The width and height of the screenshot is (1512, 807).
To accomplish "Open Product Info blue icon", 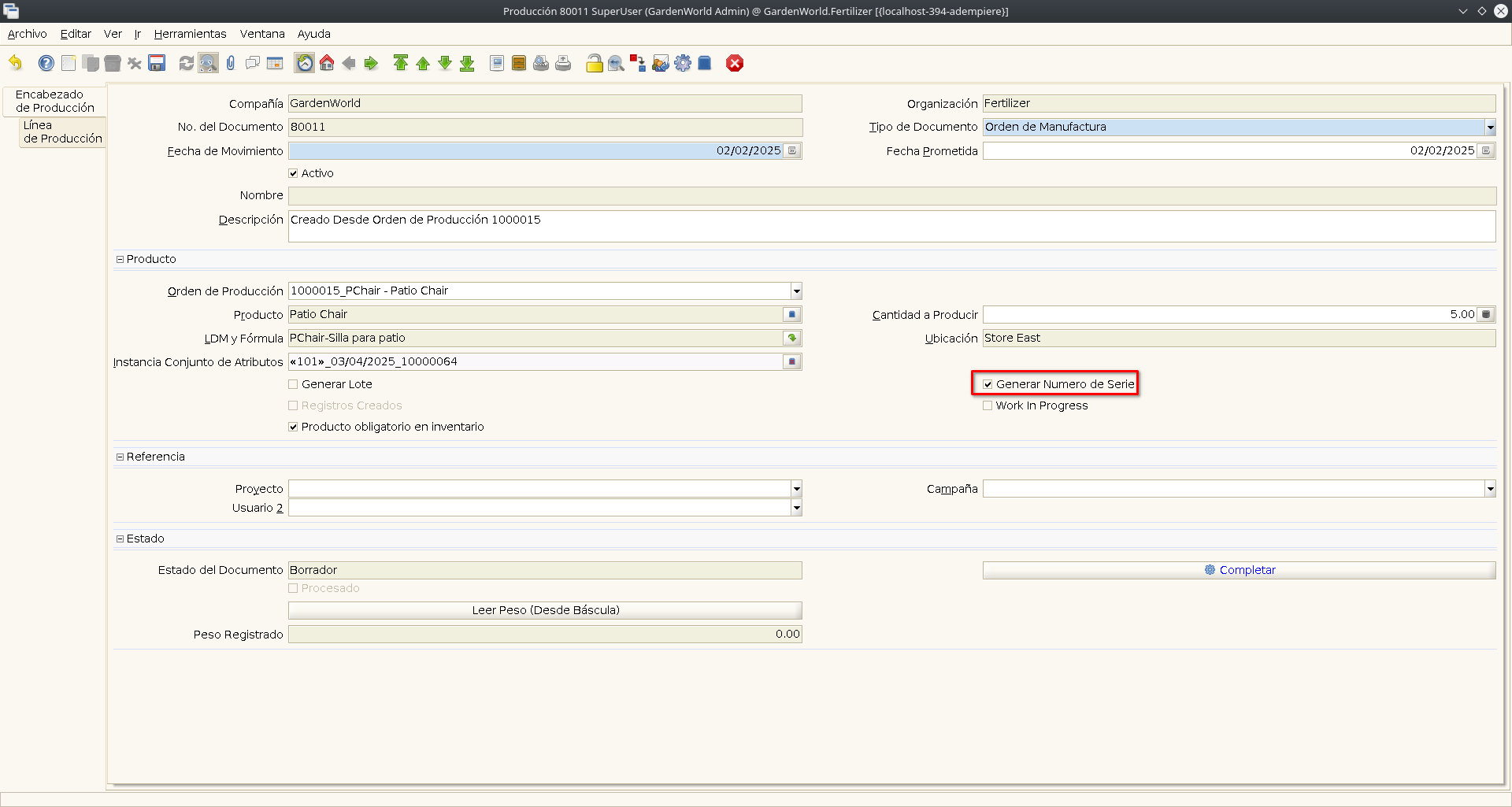I will point(705,63).
